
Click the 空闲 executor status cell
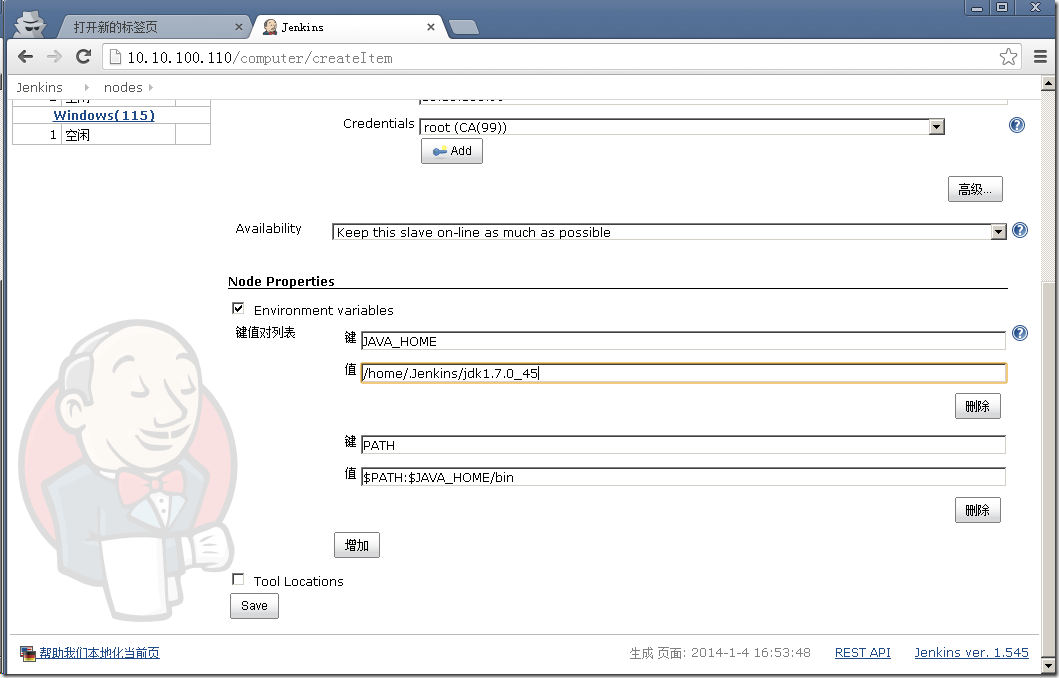[119, 134]
